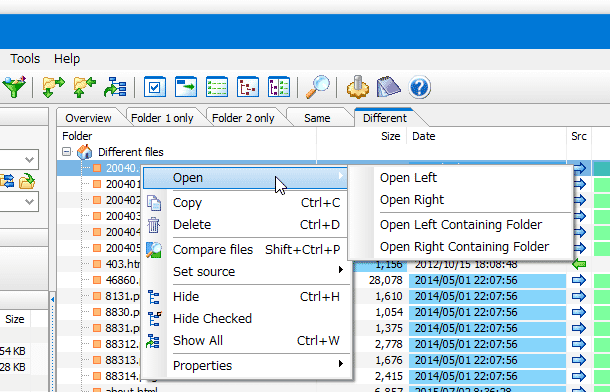Viewport: 610px width, 392px height.
Task: Switch to the Folder 2 only tab
Action: coord(243,118)
